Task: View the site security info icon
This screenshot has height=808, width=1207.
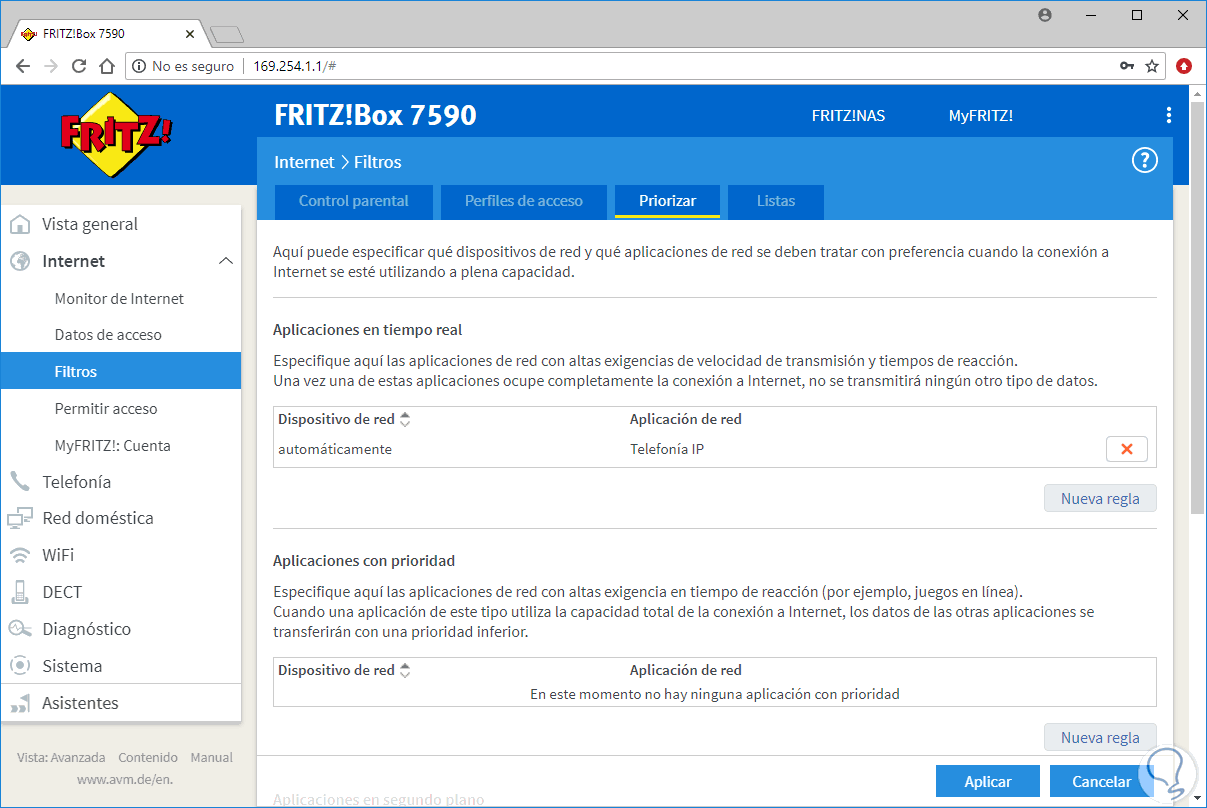Action: (139, 66)
